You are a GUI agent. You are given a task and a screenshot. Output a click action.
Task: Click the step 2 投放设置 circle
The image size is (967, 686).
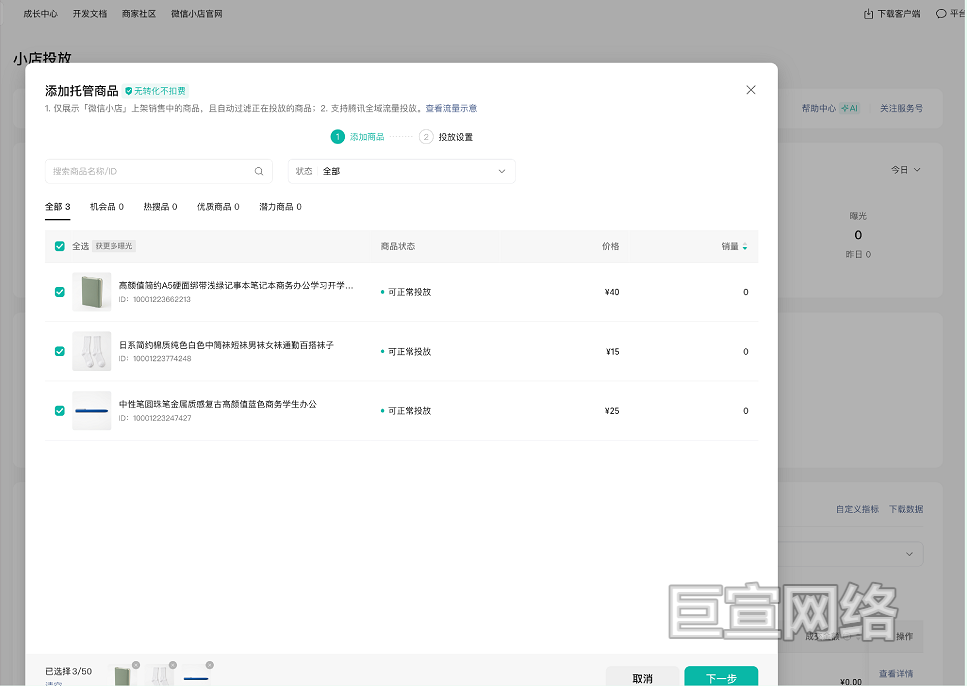coord(426,137)
